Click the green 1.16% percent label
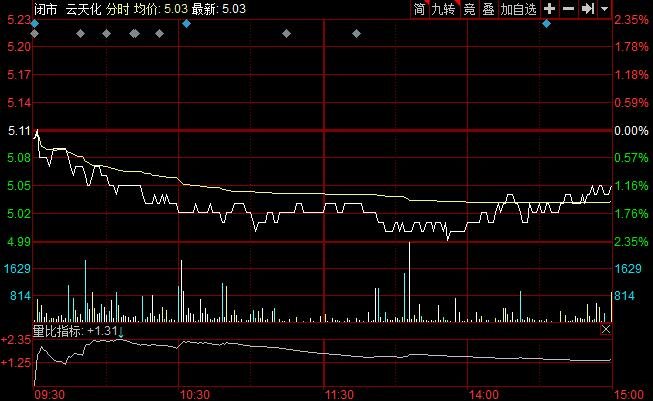The height and width of the screenshot is (401, 653). point(631,186)
